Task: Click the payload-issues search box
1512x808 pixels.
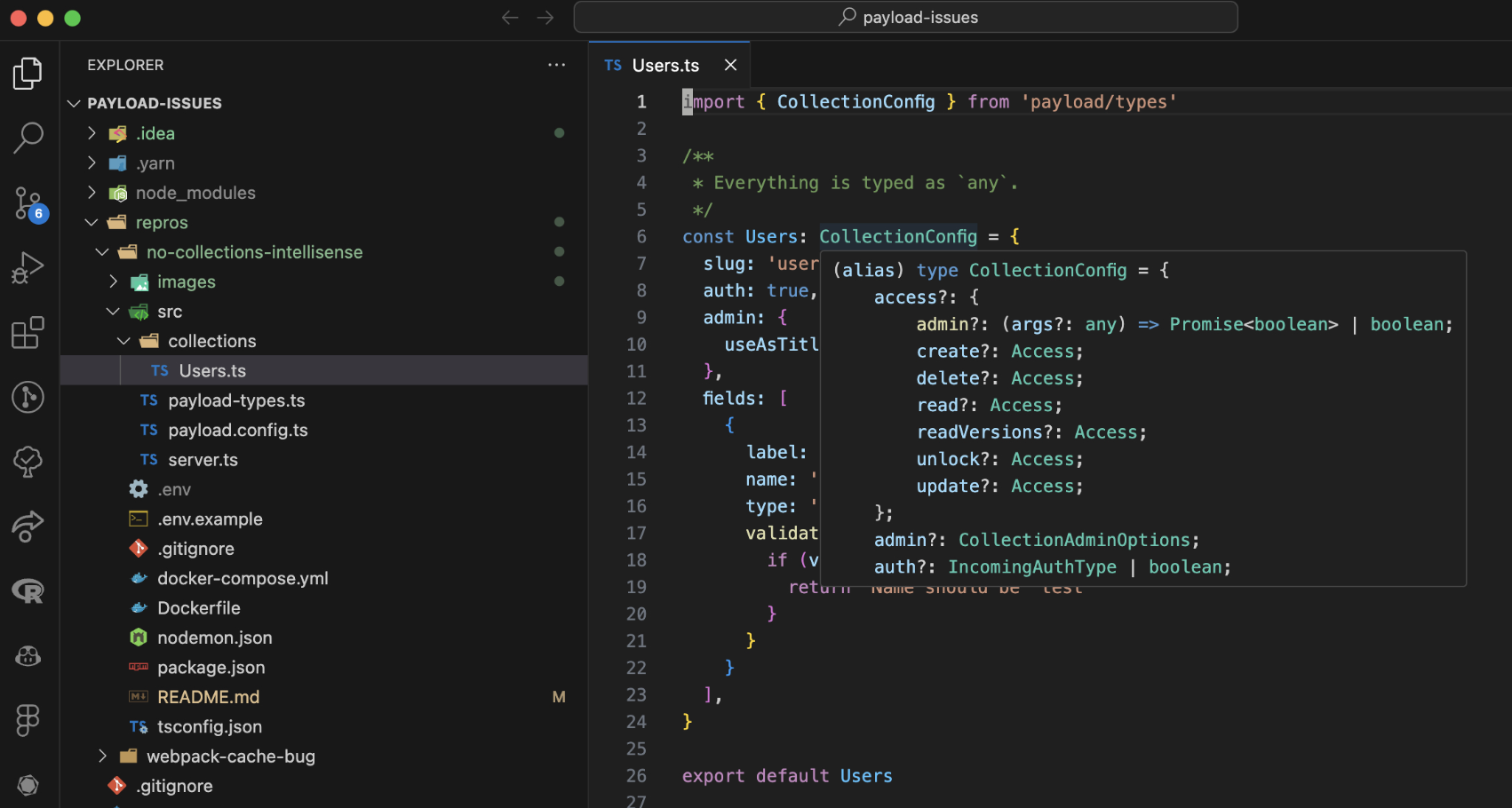Action: tap(906, 17)
